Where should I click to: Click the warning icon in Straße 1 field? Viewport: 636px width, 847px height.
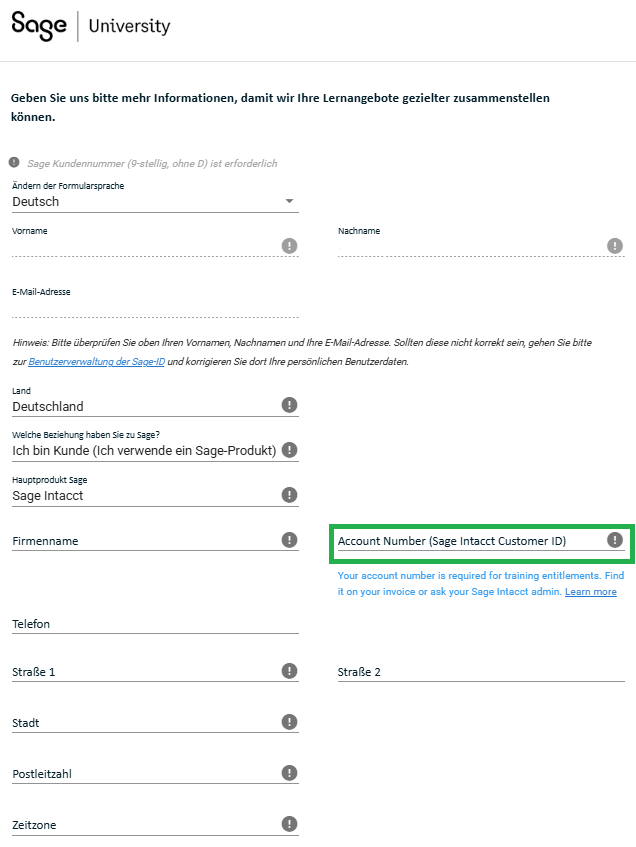tap(289, 671)
